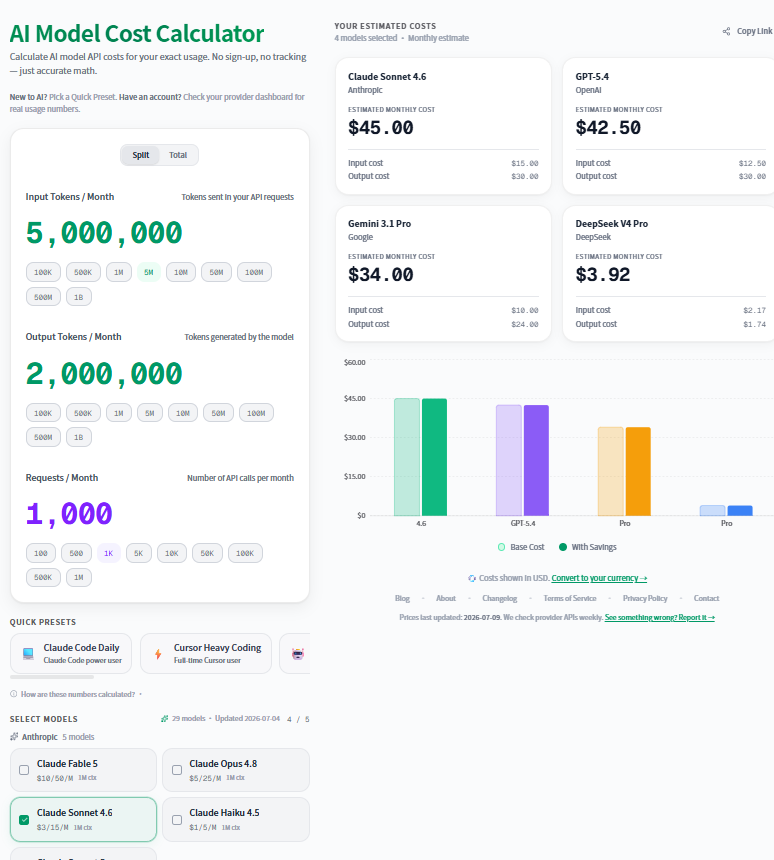Set output tokens to 100K
774x860 pixels.
point(43,413)
